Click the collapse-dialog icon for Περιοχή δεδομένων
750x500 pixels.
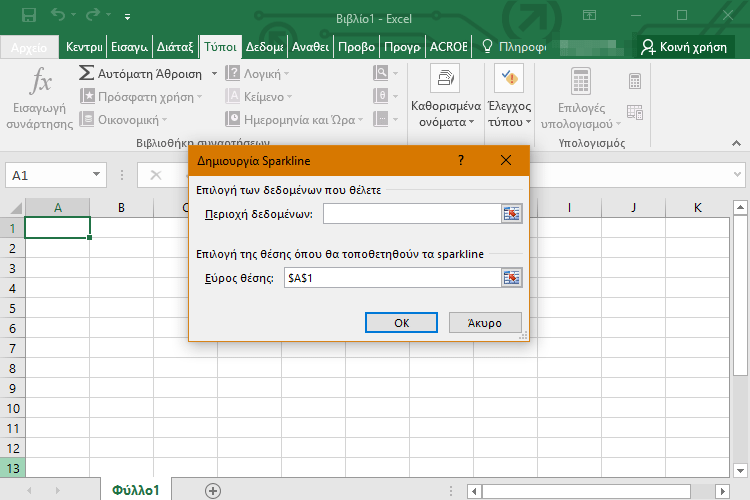511,213
